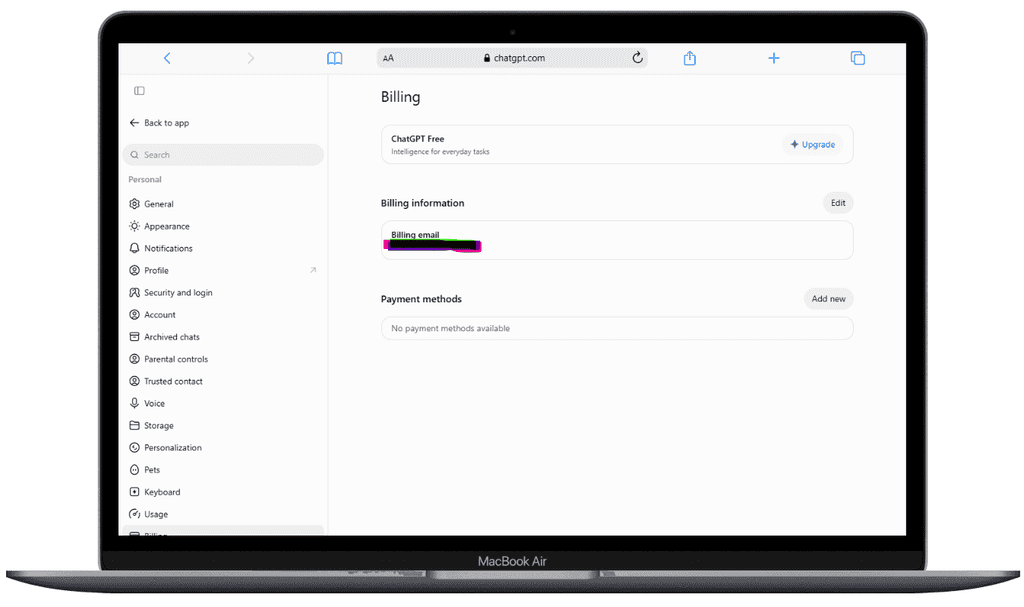Click the folder icon beside Storage

coord(135,425)
